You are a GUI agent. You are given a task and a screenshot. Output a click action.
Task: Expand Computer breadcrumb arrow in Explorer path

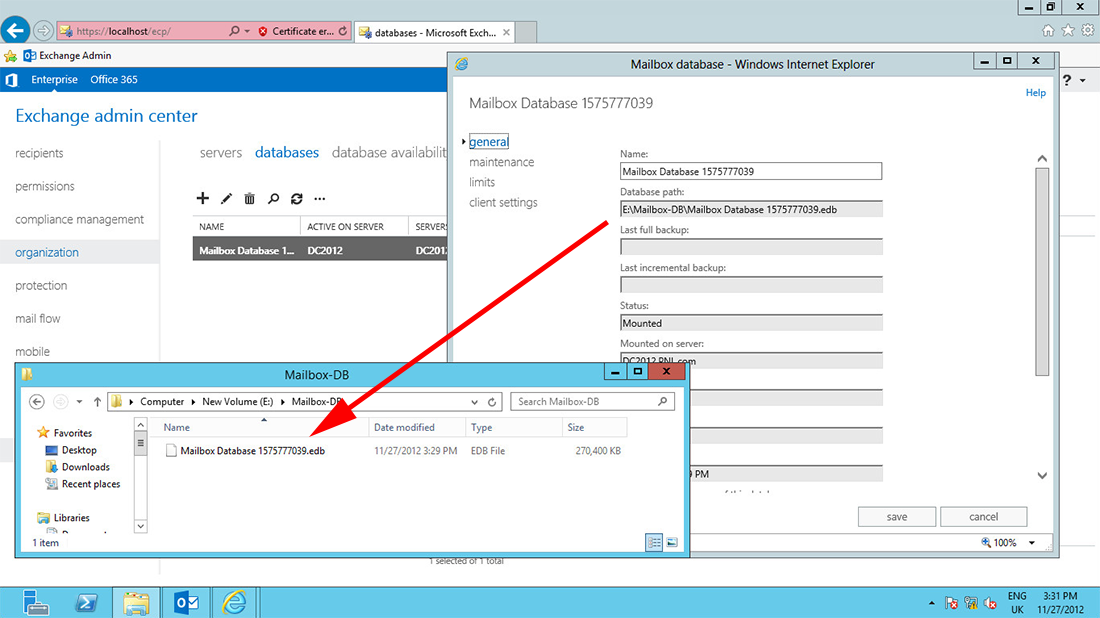(x=194, y=402)
